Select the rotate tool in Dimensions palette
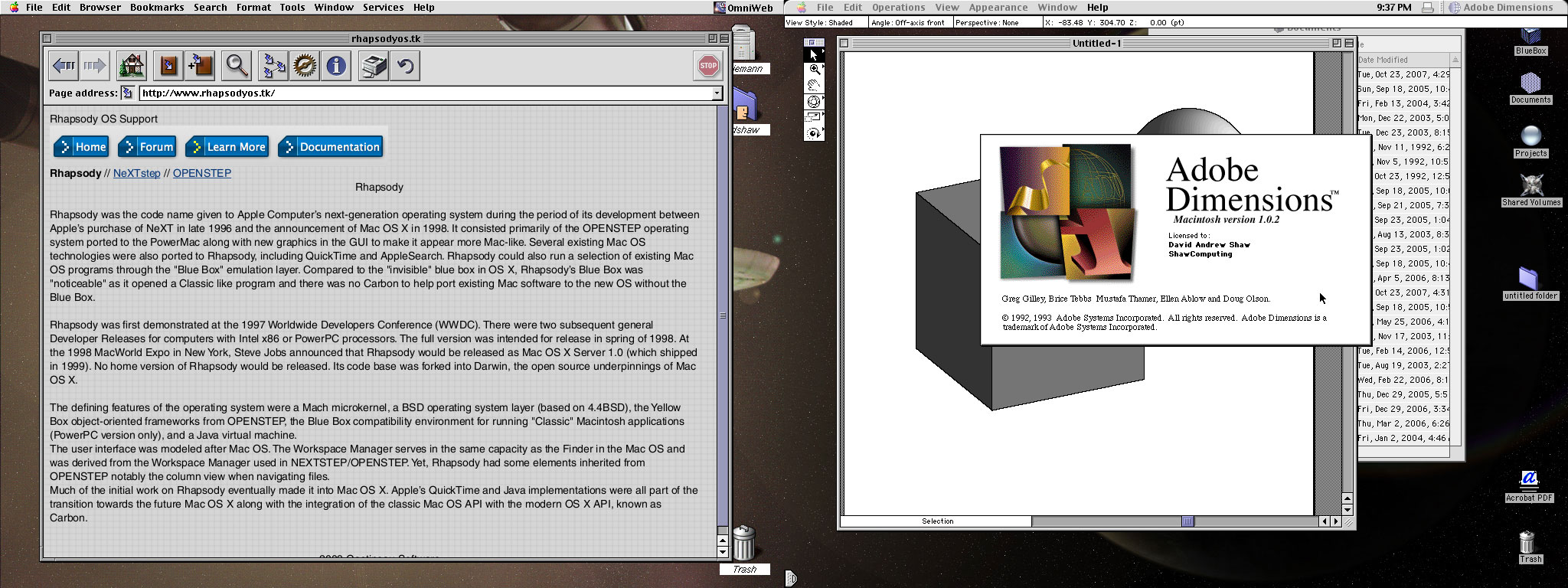Viewport: 1568px width, 588px height. point(814,133)
